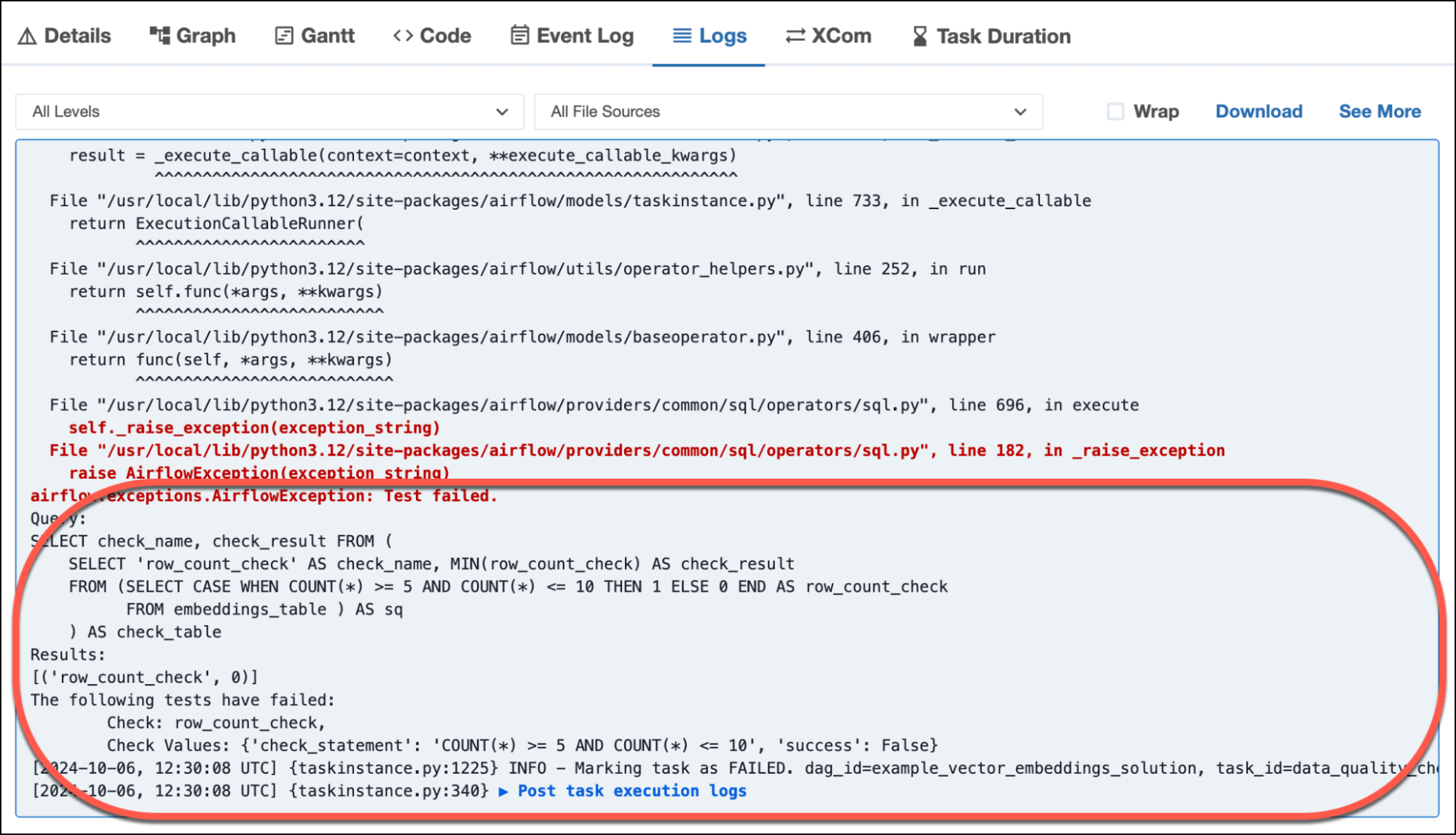The height and width of the screenshot is (835, 1456).
Task: Open the All File Sources dropdown
Action: 788,111
